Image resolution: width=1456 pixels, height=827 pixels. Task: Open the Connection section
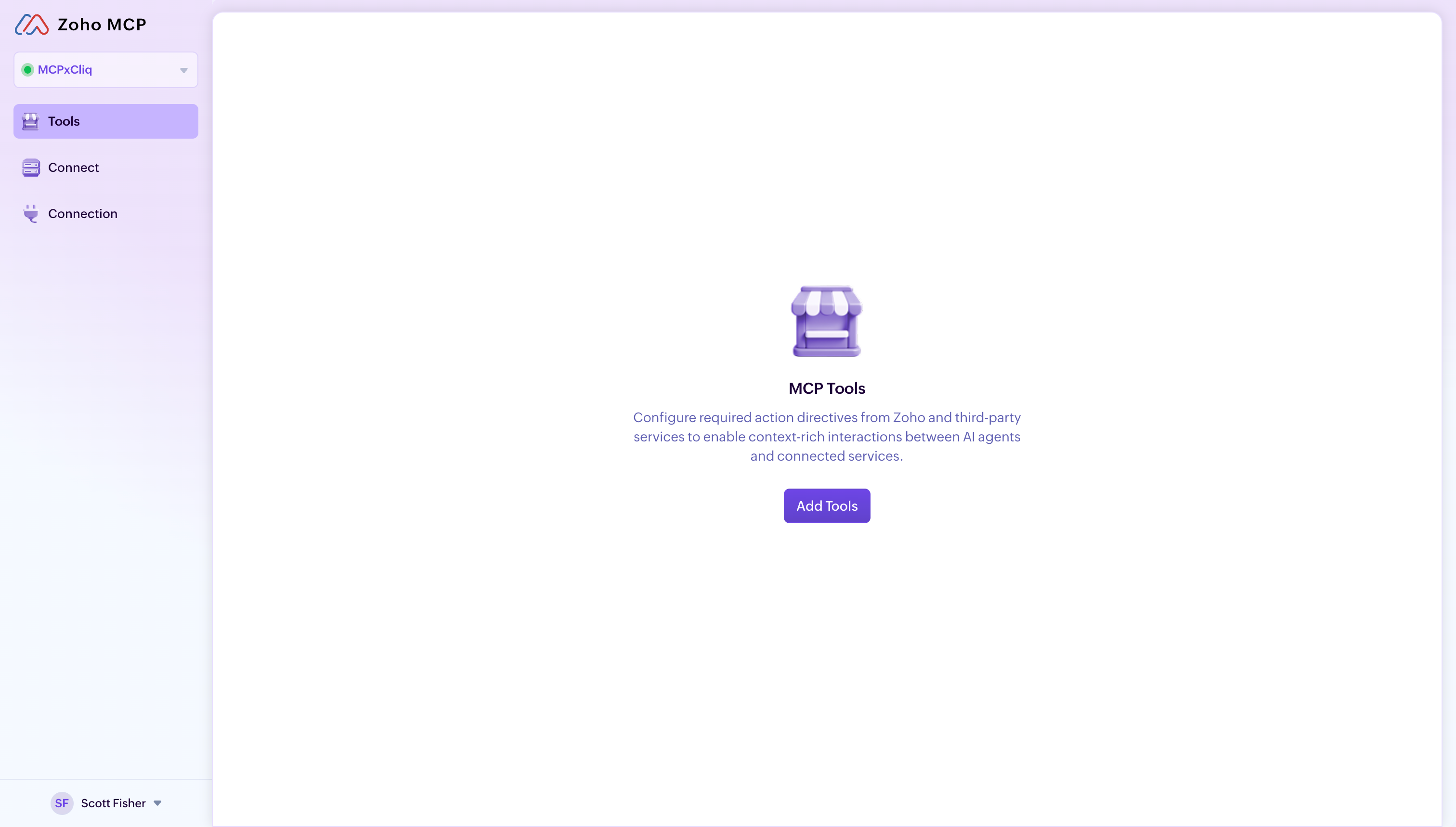tap(105, 214)
